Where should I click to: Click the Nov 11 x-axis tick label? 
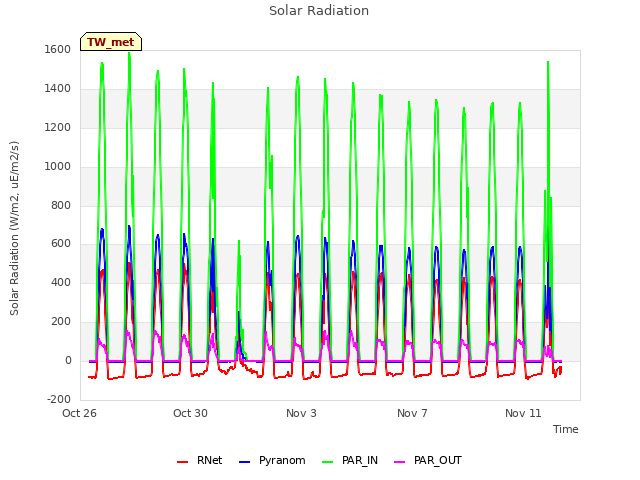click(x=523, y=413)
